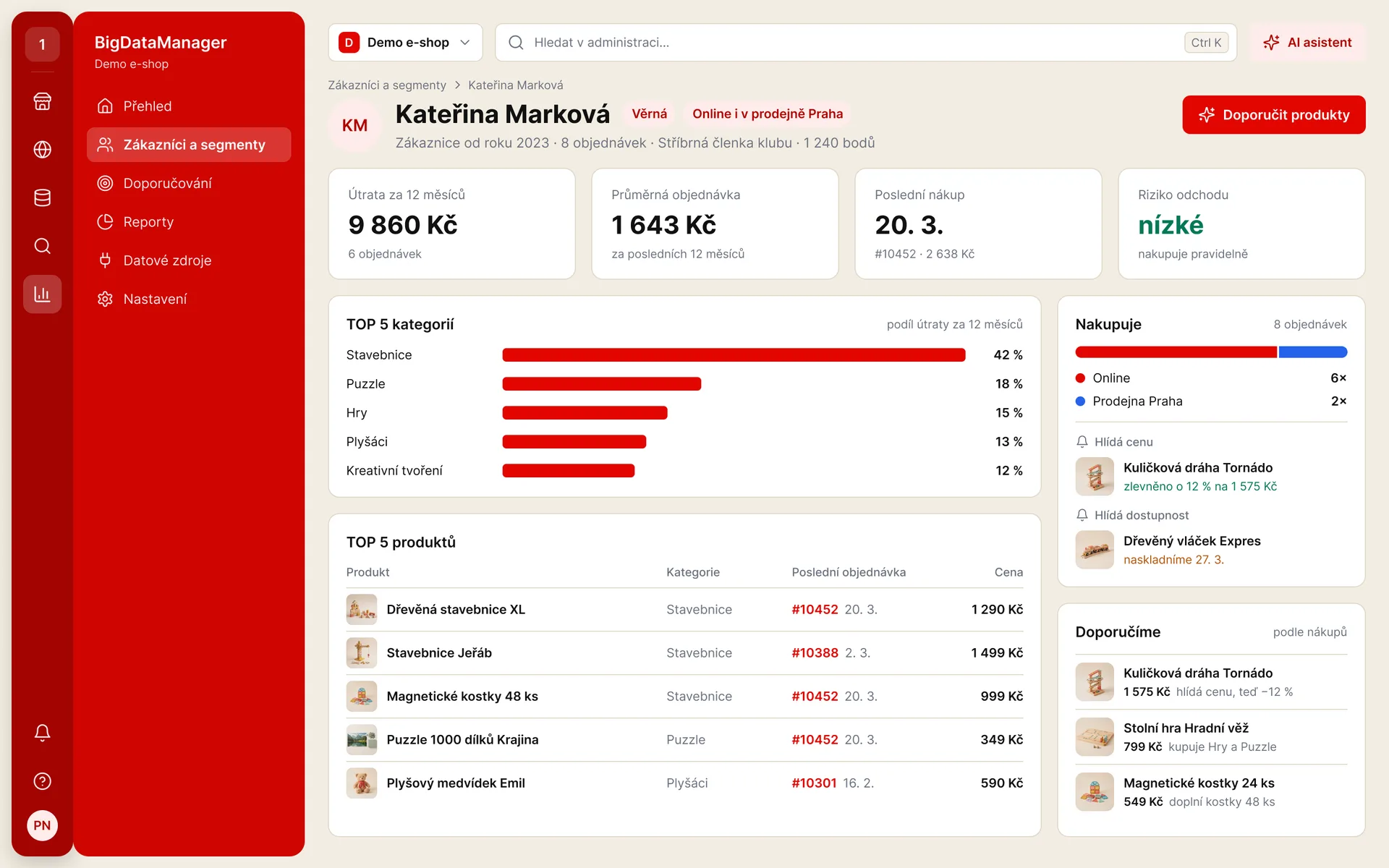Viewport: 1389px width, 868px height.
Task: Click the Puzzle 1000 dílků Krajina thumbnail
Action: click(362, 740)
